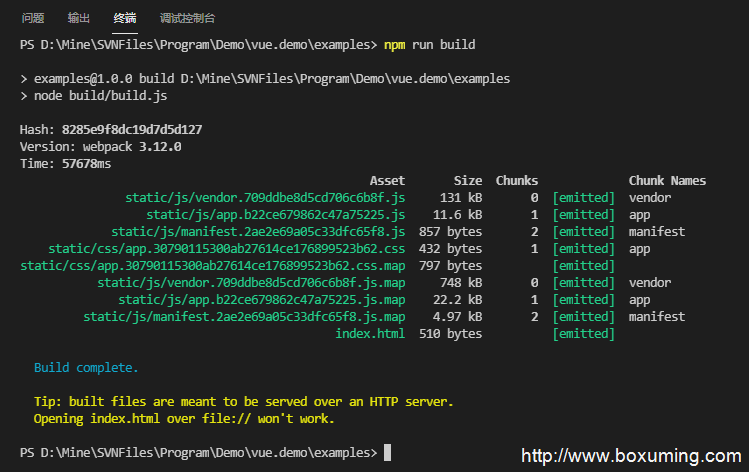Click the 'Chunk Names' column header
Image resolution: width=749 pixels, height=472 pixels.
coord(667,181)
